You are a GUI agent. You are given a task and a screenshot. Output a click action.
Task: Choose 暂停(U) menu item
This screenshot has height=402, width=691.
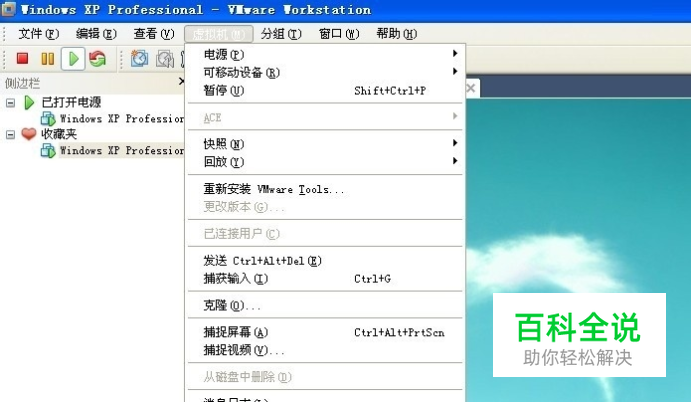pos(325,91)
